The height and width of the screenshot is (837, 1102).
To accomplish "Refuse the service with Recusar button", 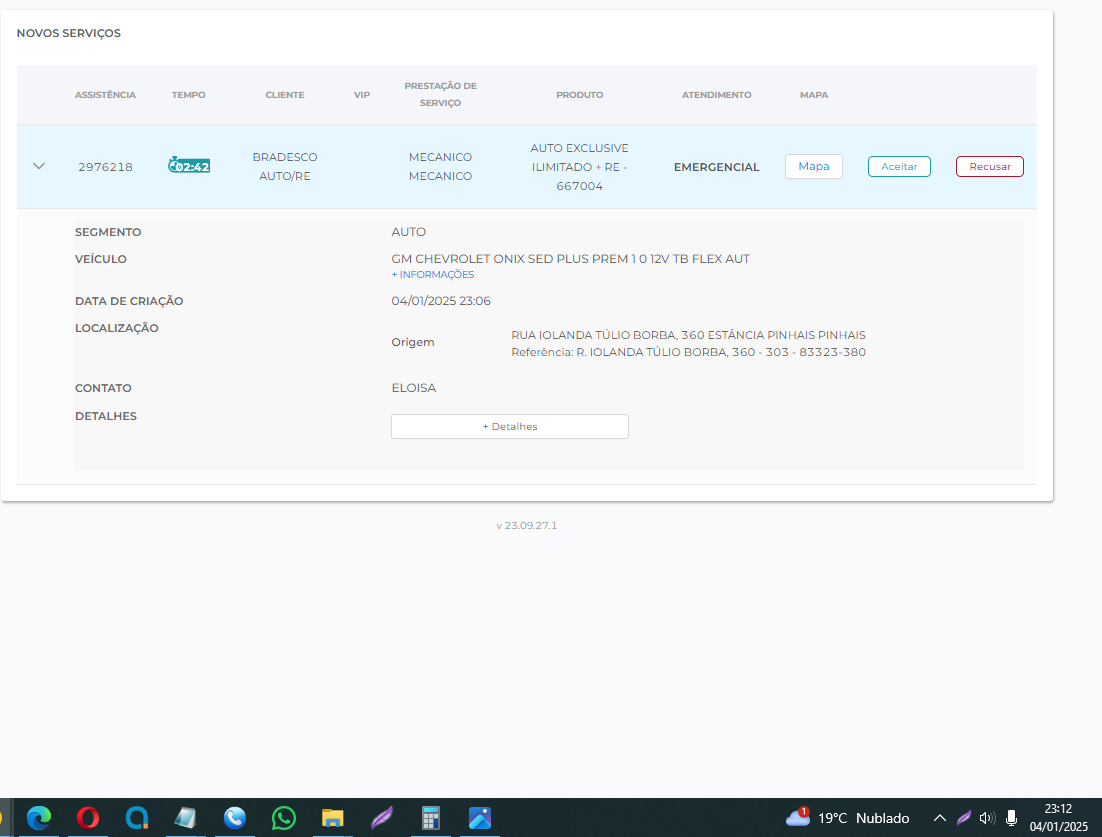I will point(989,167).
